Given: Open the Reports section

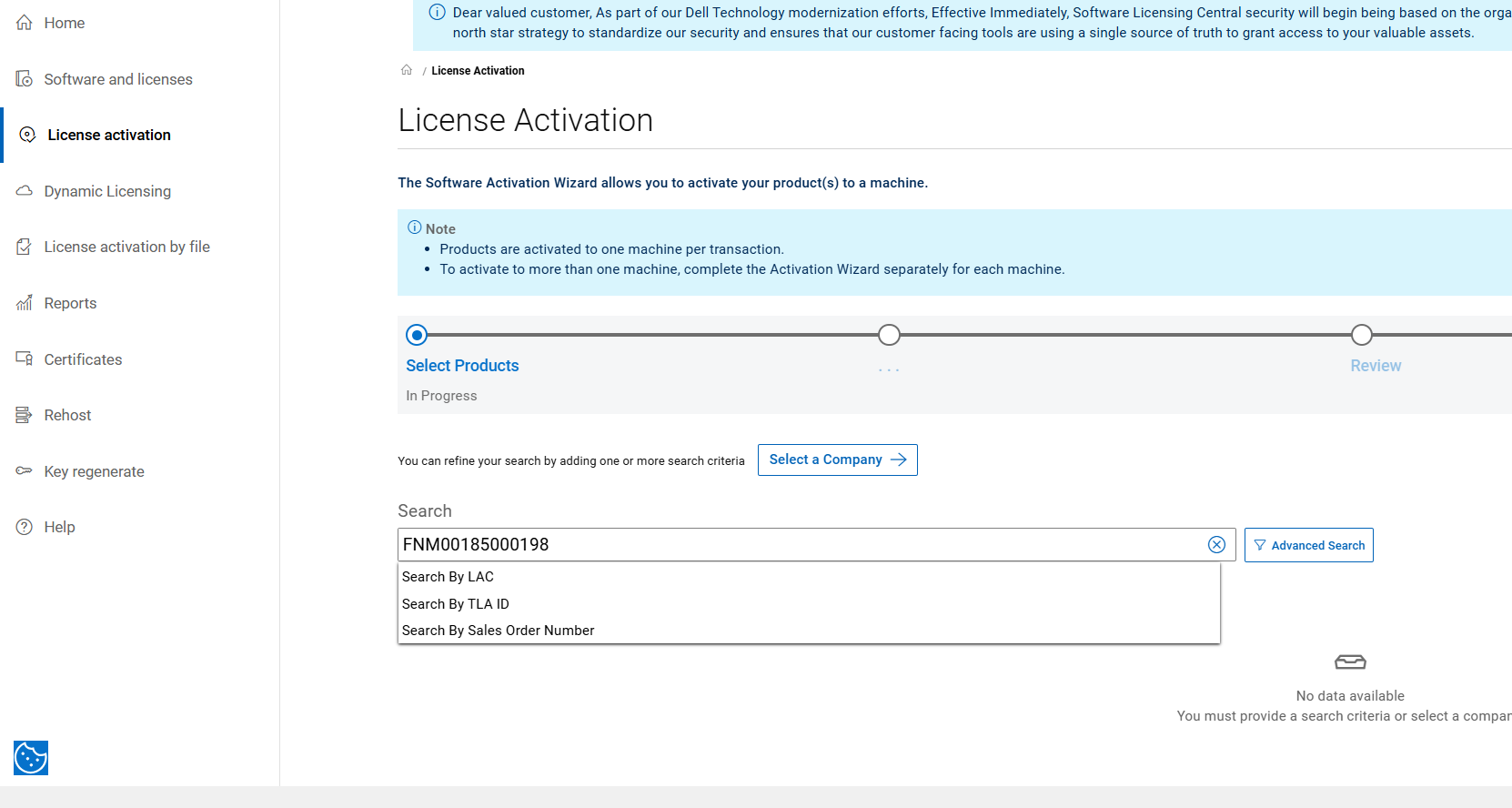Looking at the screenshot, I should point(70,303).
